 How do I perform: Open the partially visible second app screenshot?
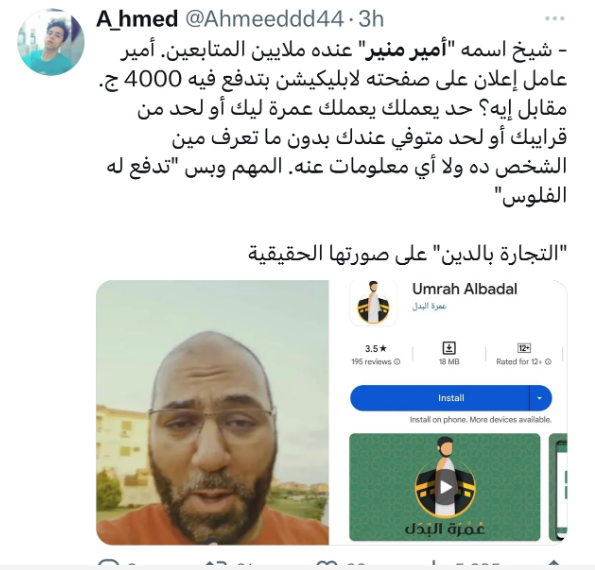pos(558,487)
